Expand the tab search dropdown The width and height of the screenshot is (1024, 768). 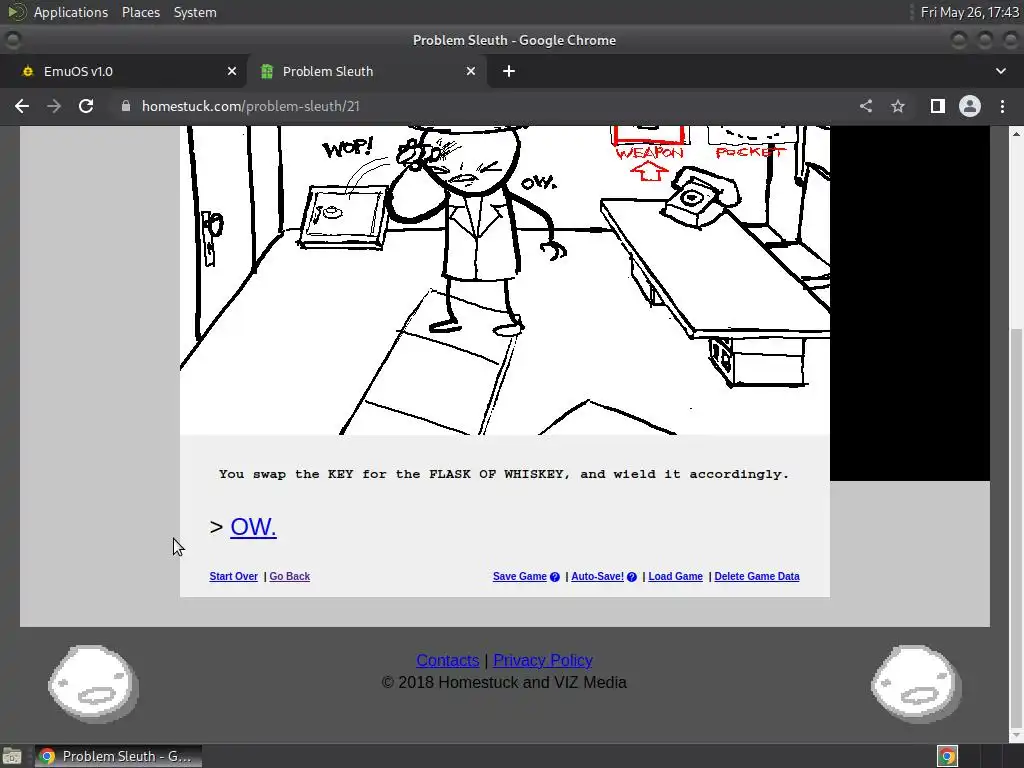pyautogui.click(x=1000, y=71)
